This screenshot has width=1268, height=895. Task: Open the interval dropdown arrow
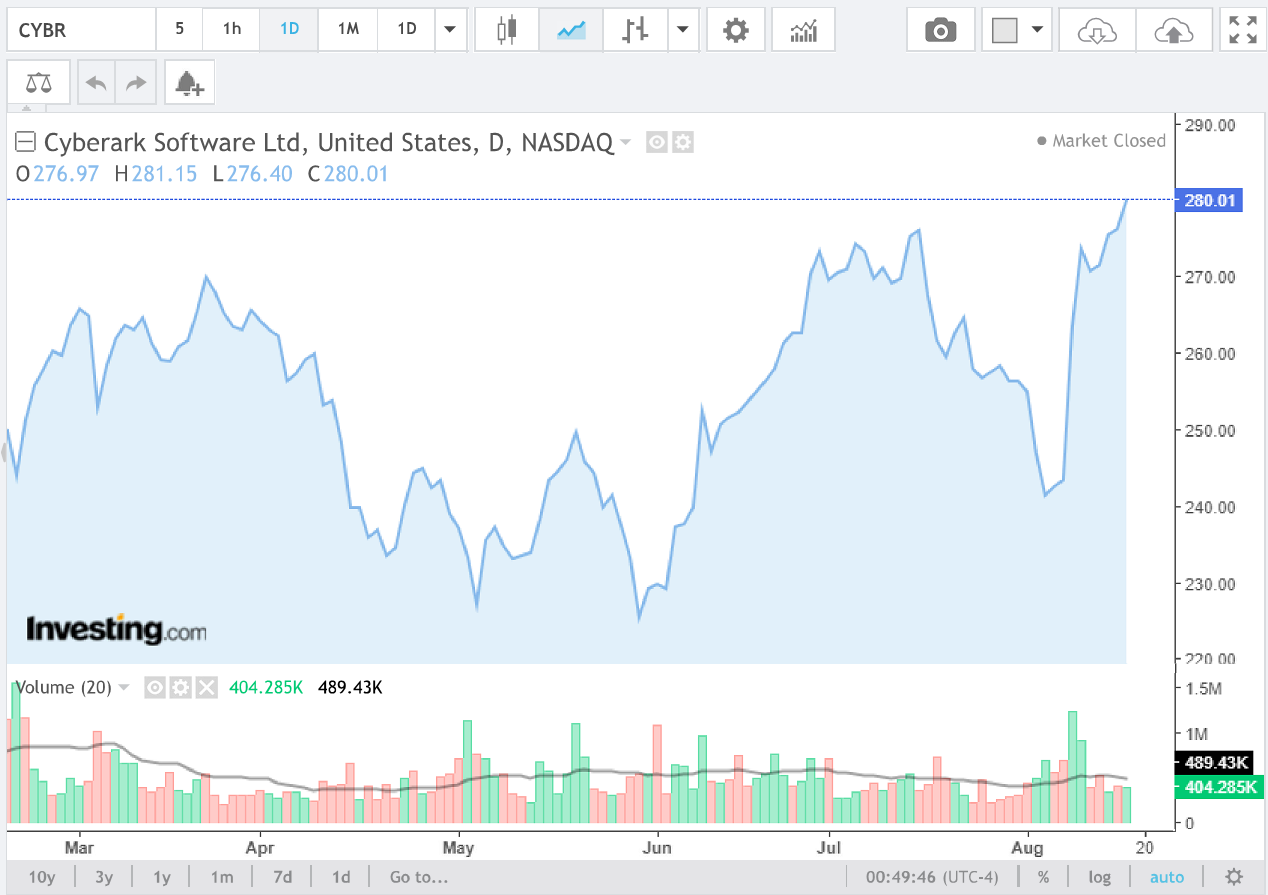coord(451,29)
